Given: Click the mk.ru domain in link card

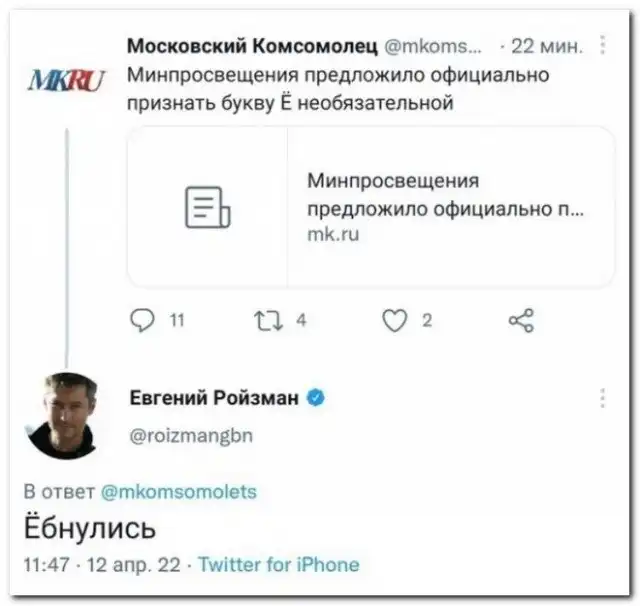Looking at the screenshot, I should (x=332, y=235).
